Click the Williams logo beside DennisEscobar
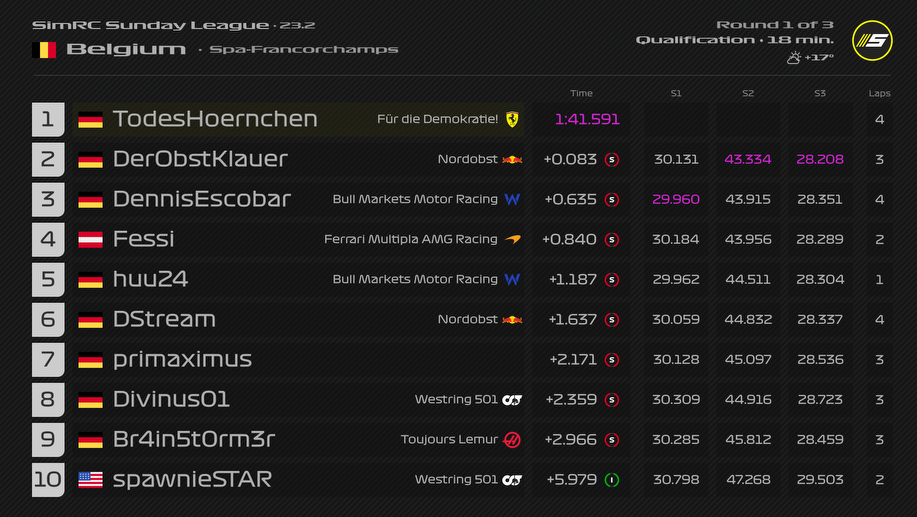 512,199
